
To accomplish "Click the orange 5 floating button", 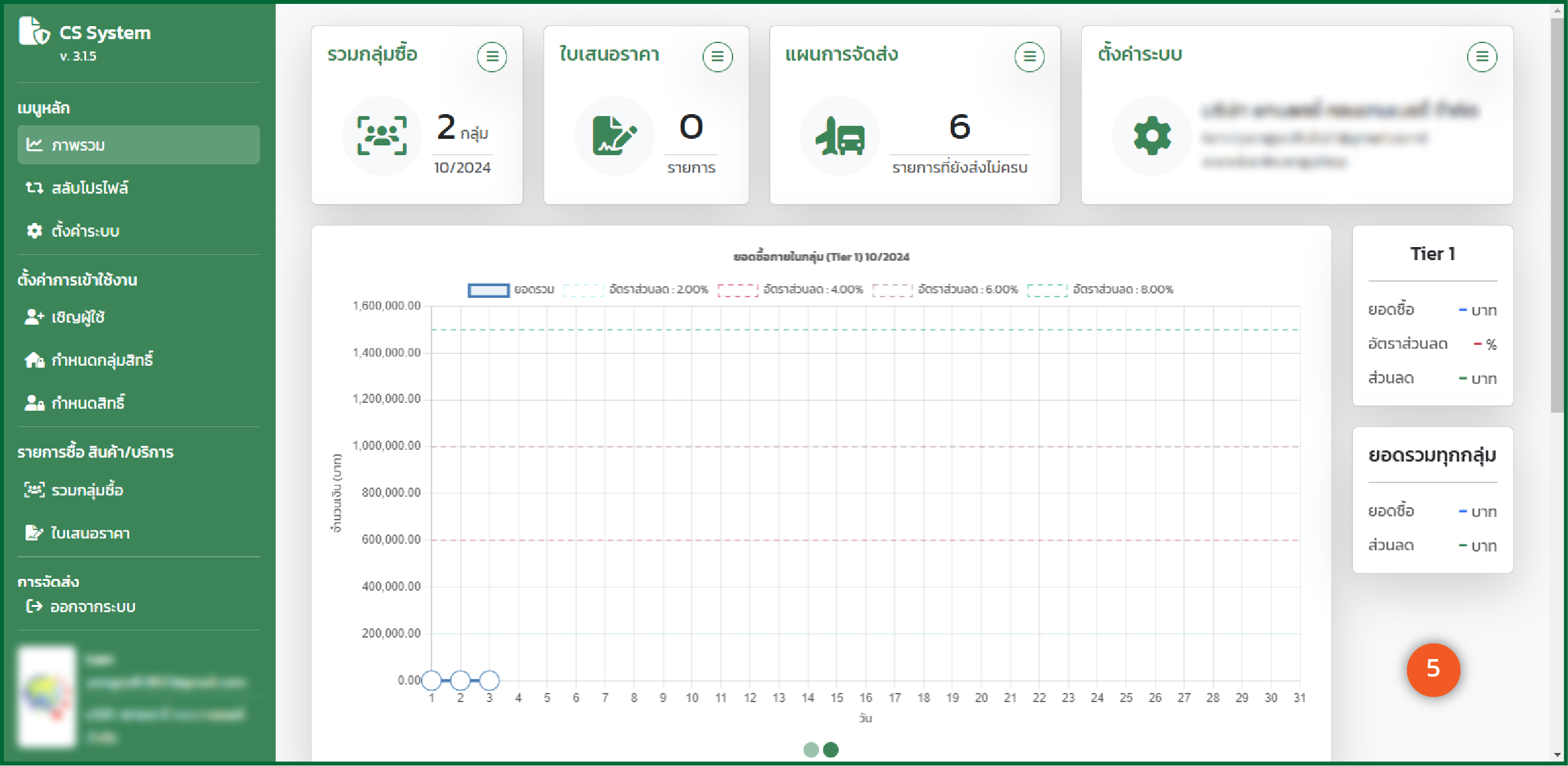I will pyautogui.click(x=1432, y=669).
